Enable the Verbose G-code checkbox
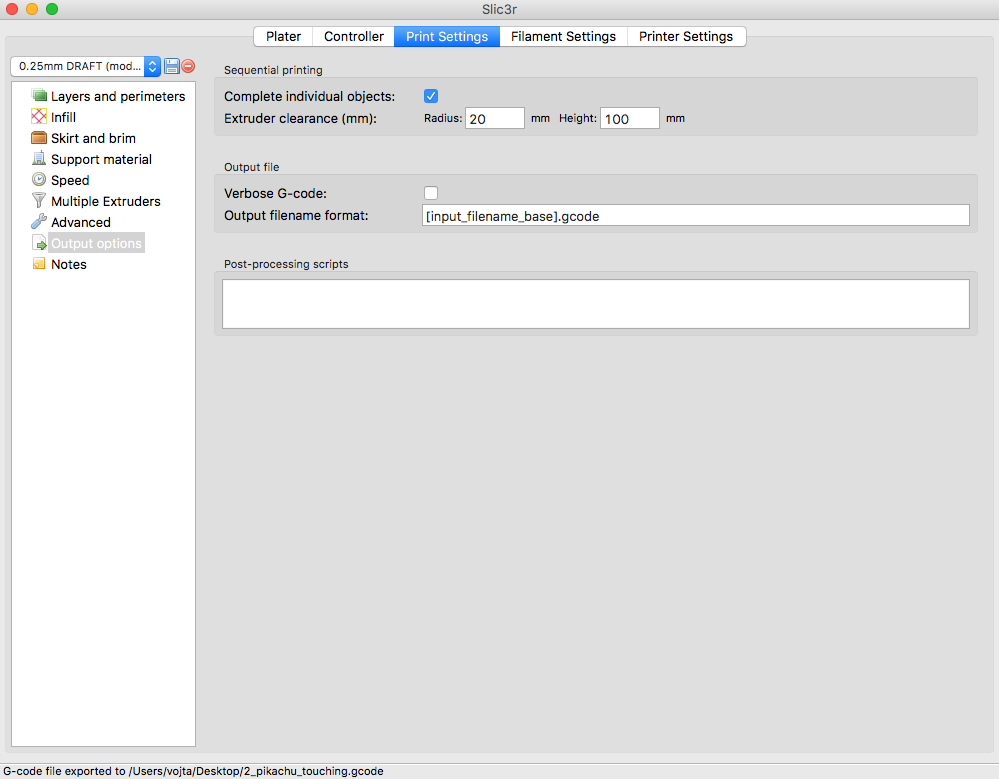 (431, 193)
